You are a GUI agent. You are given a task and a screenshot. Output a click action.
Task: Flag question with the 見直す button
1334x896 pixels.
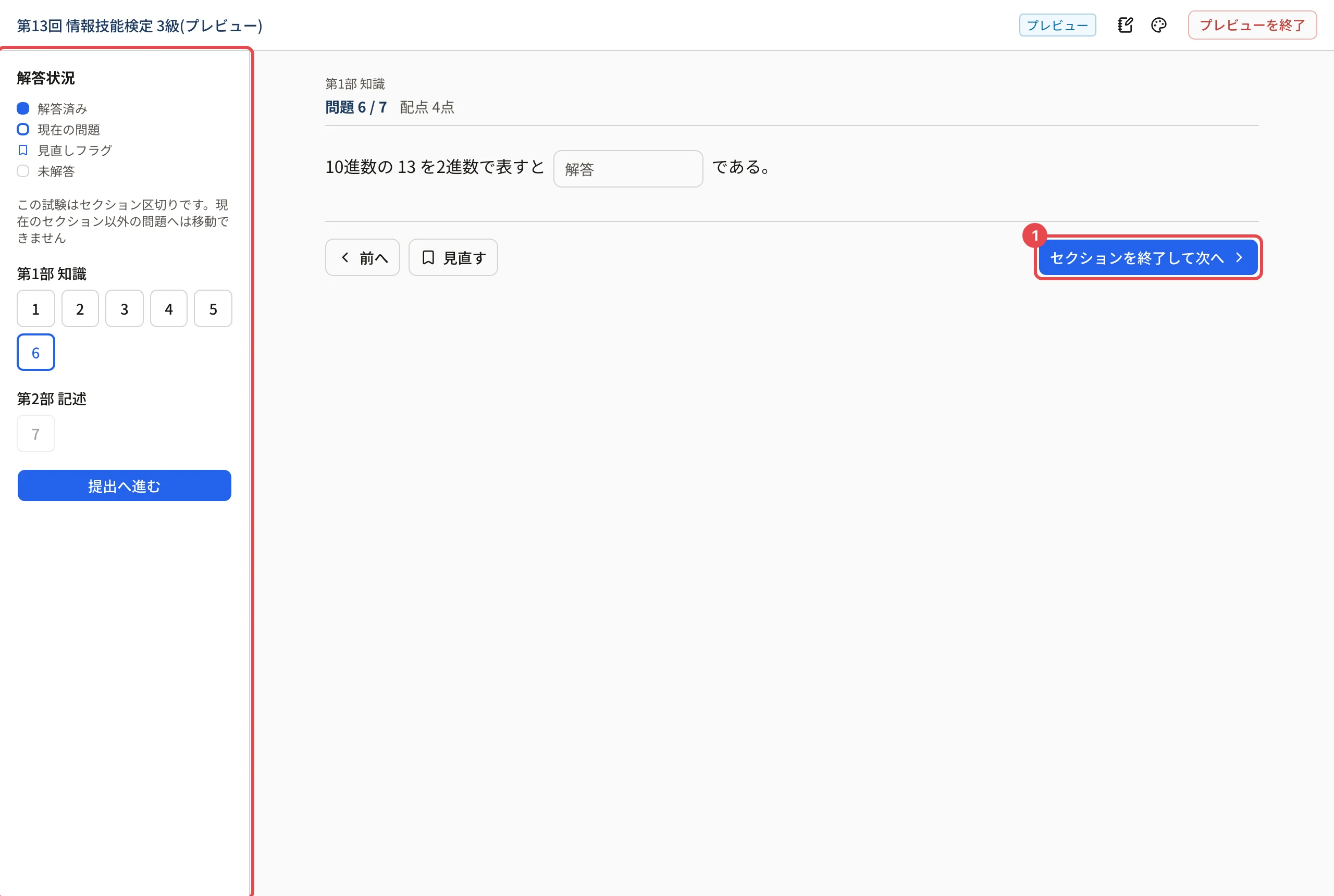point(453,258)
